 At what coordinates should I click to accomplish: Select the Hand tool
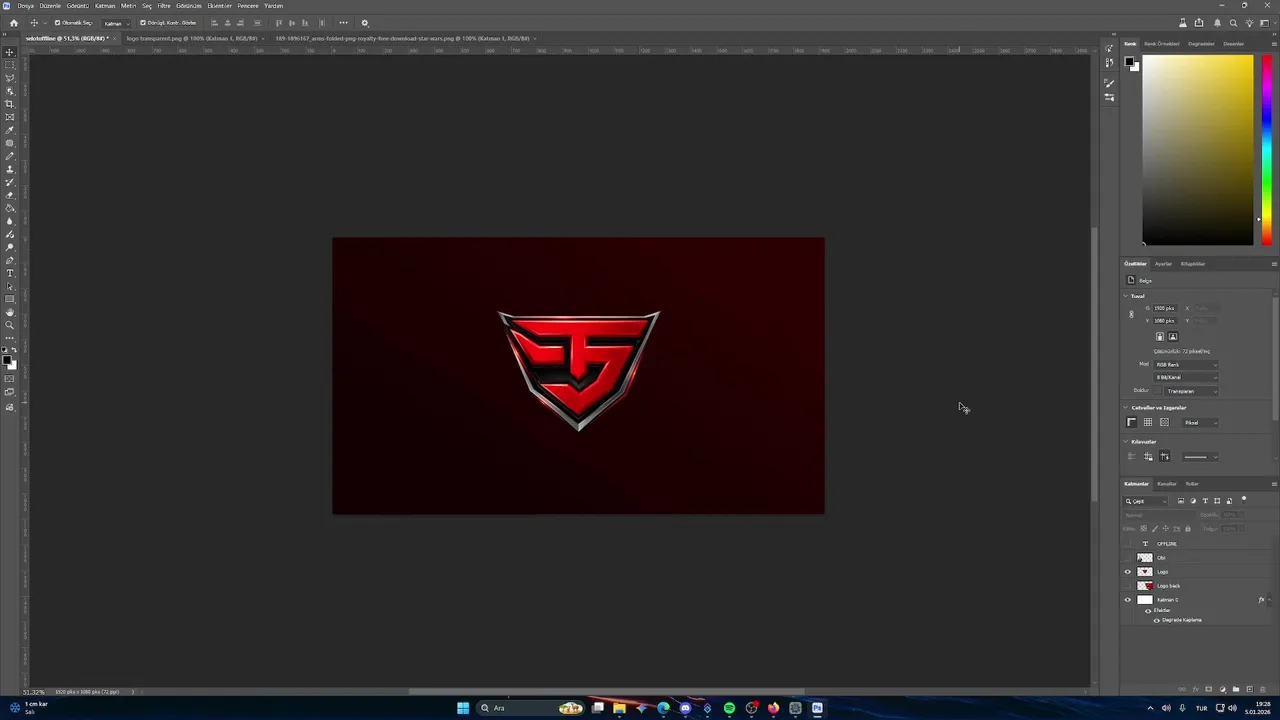tap(10, 312)
